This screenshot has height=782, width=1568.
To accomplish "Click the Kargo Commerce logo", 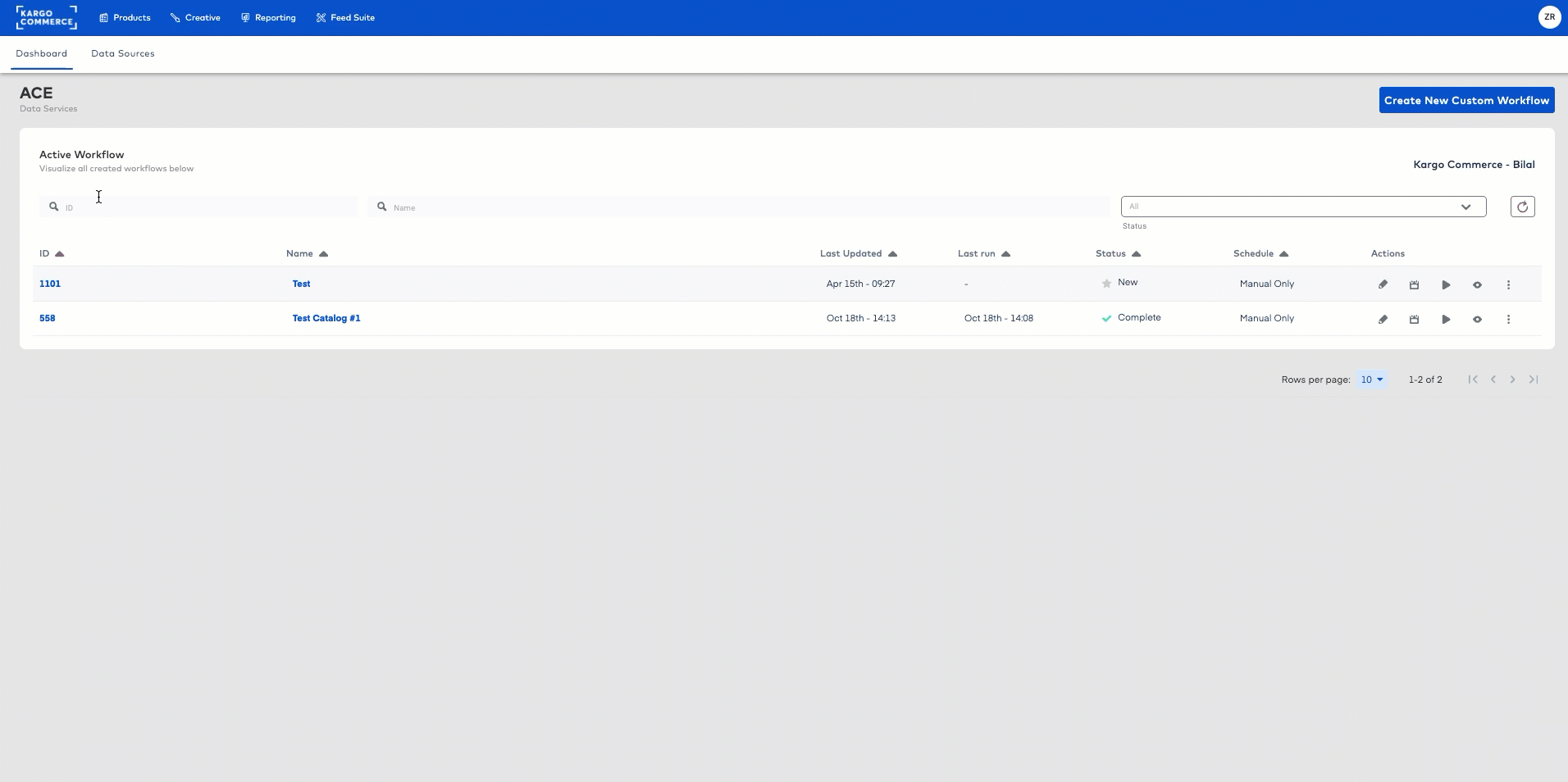I will 46,16.
